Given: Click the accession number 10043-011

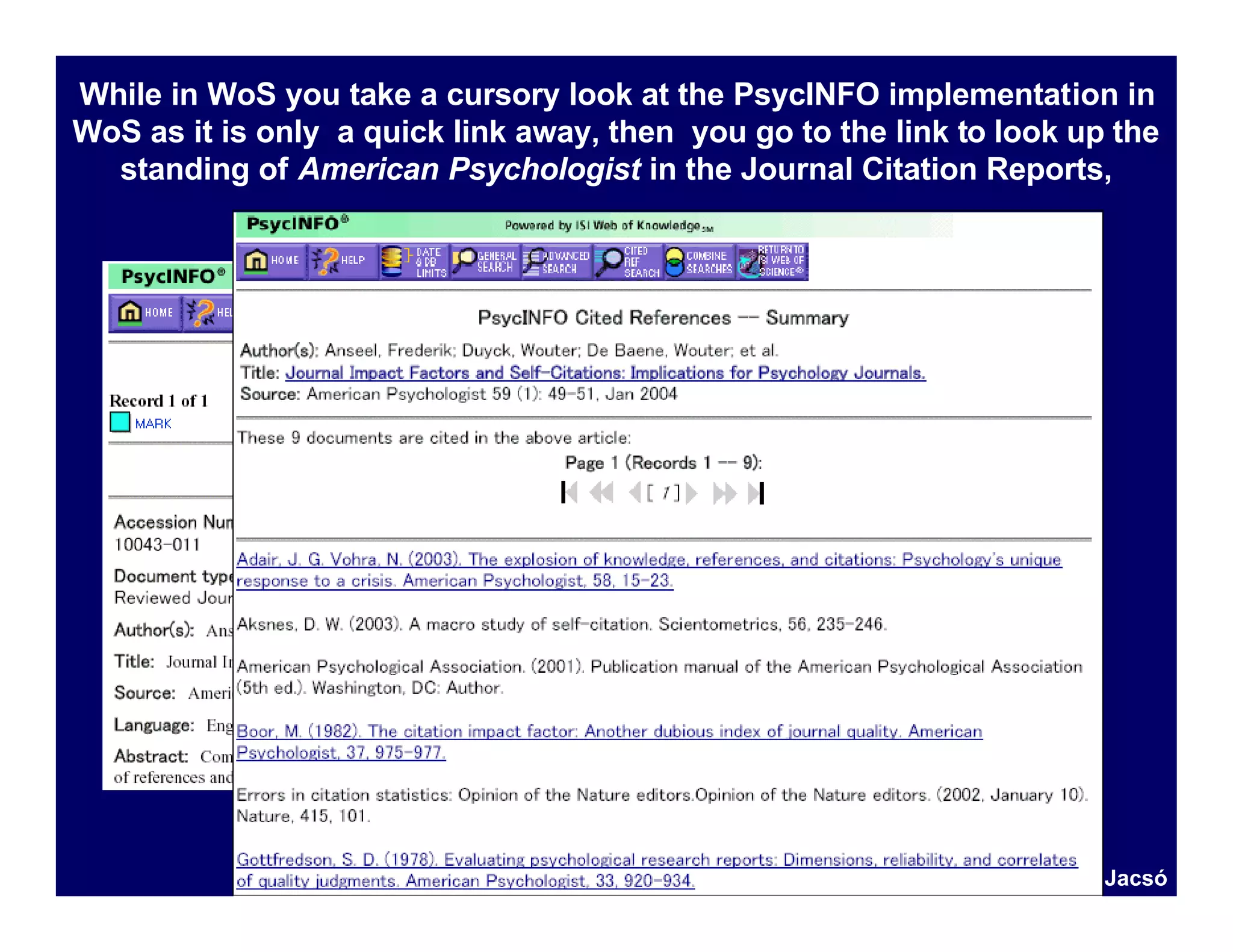Looking at the screenshot, I should [x=157, y=545].
